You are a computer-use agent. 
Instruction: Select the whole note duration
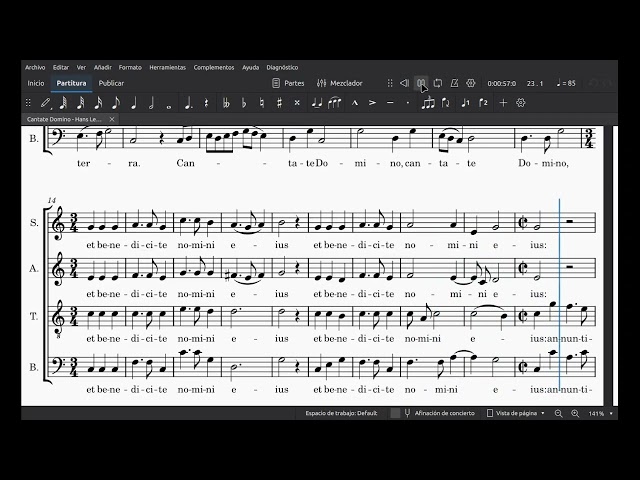169,106
